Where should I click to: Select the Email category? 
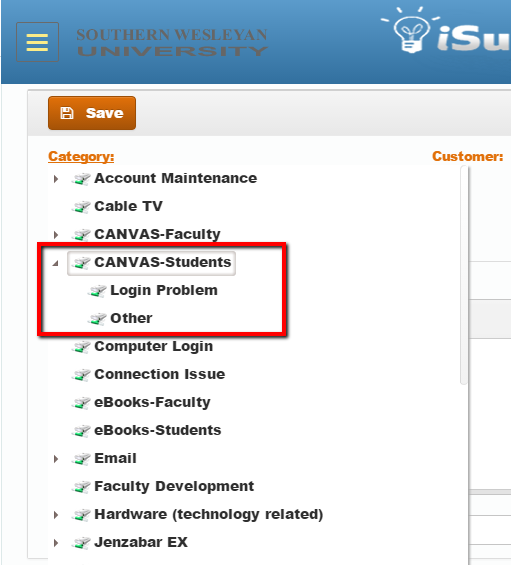(115, 458)
